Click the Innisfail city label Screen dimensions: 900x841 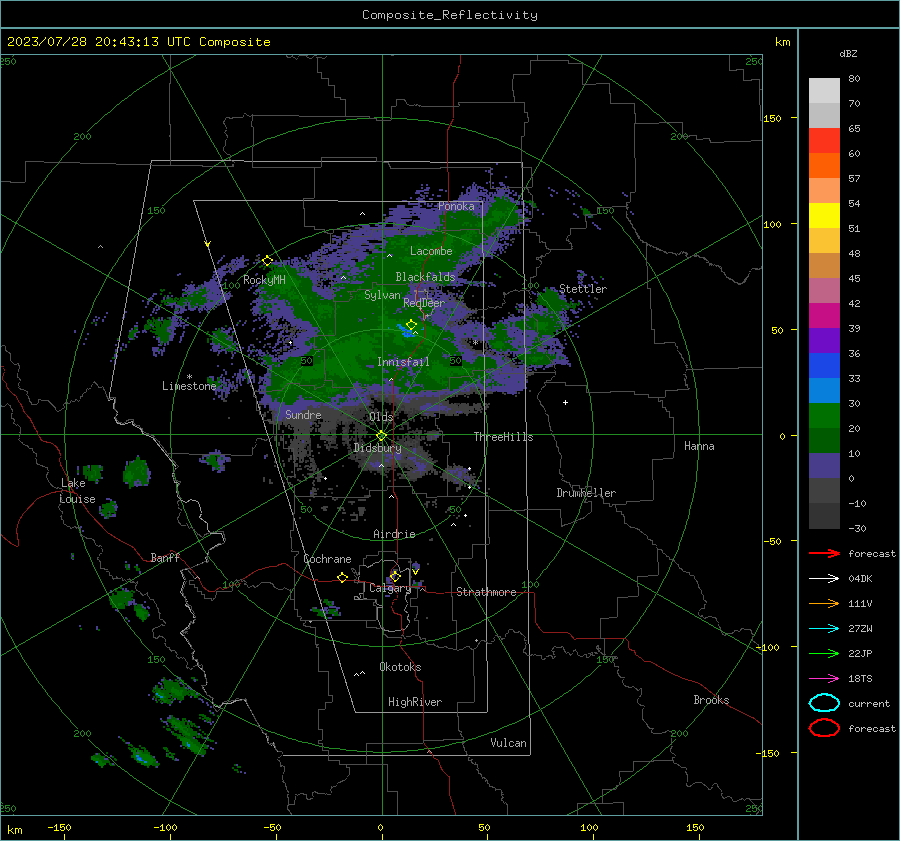coord(403,362)
